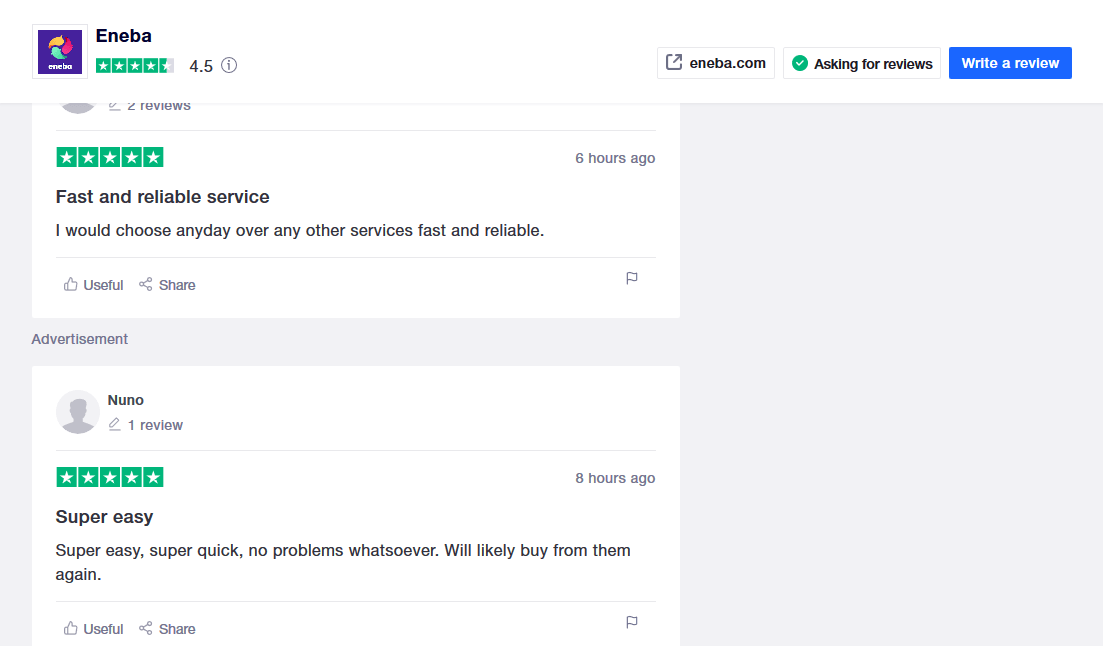1103x646 pixels.
Task: Click the Eneba logo thumbnail
Action: coord(60,52)
